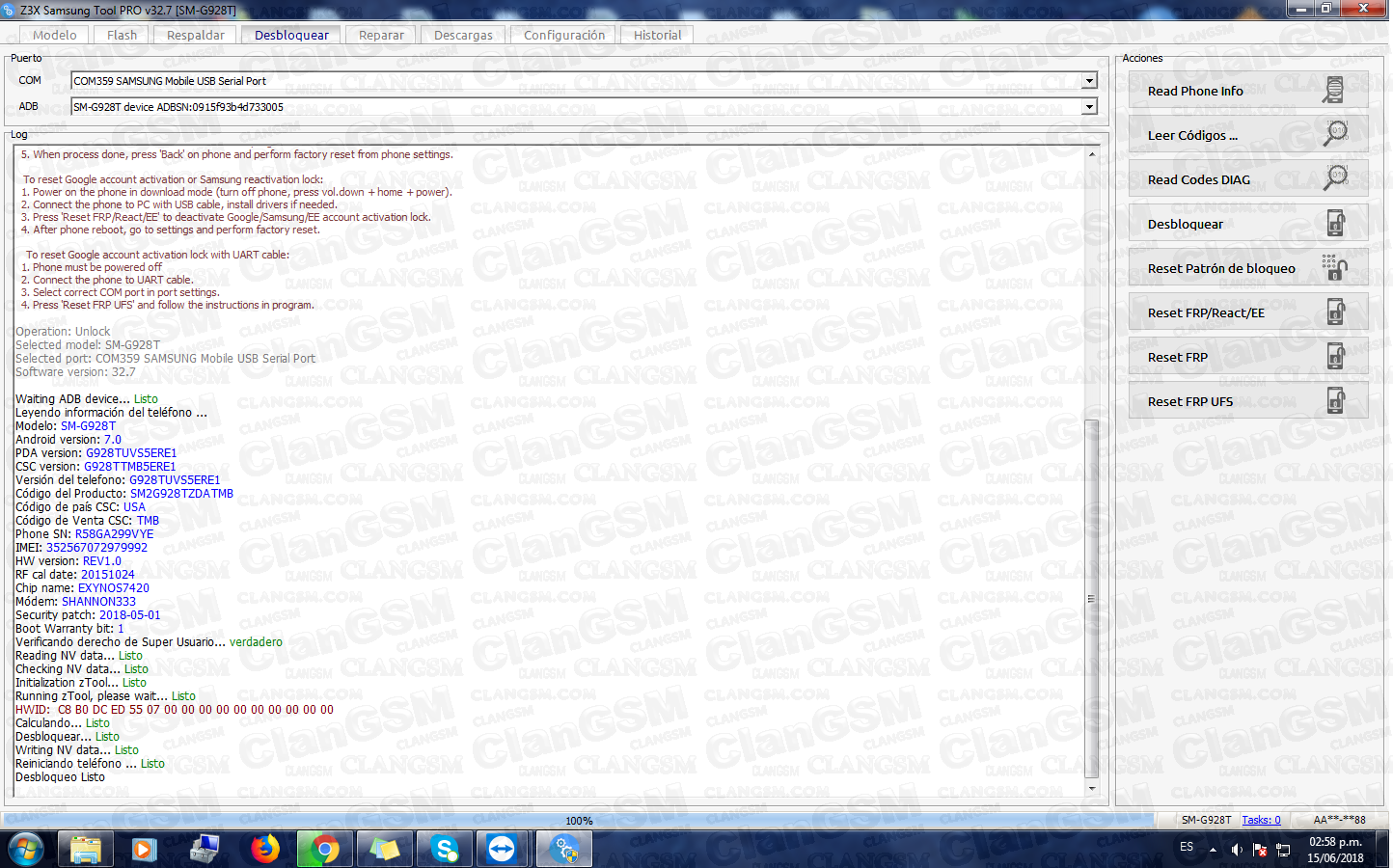1393x868 pixels.
Task: Click the volume speaker tray icon
Action: [1237, 850]
